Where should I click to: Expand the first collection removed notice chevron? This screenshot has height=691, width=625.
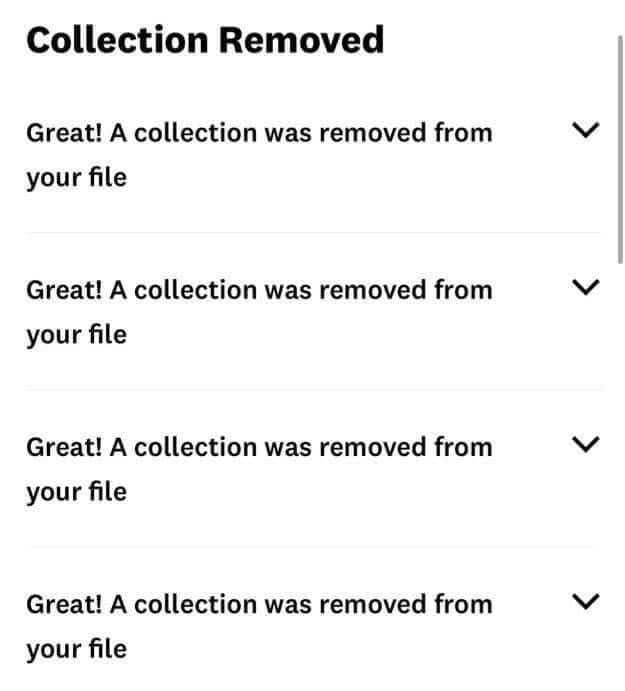[586, 131]
